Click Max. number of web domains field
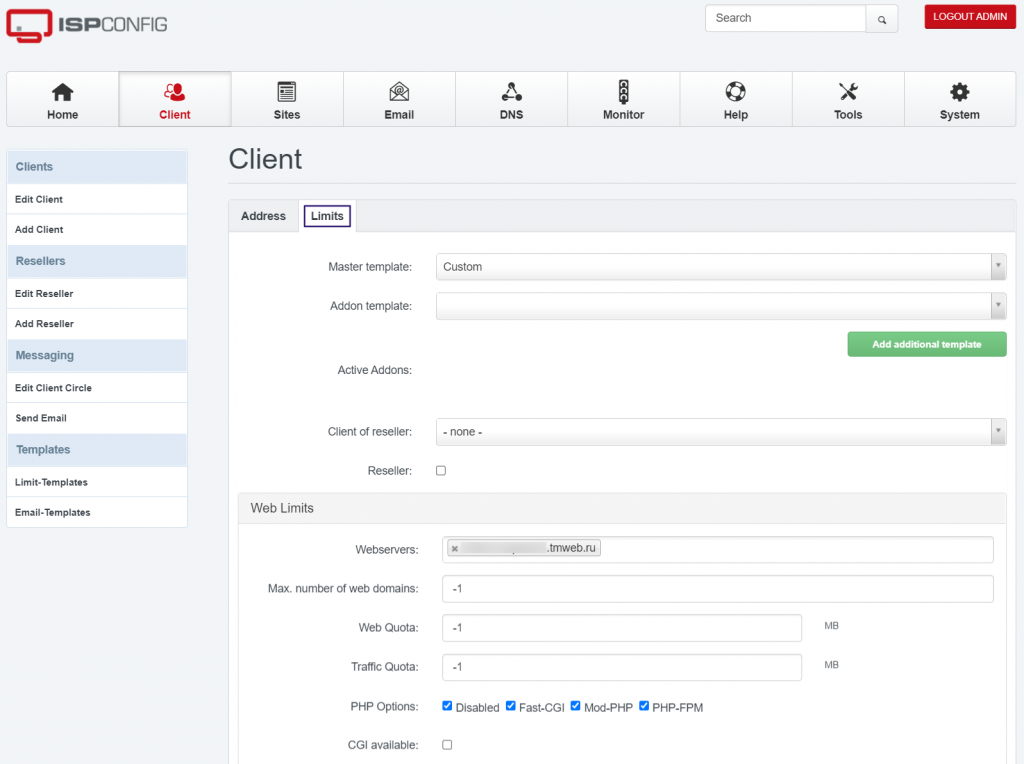 718,589
